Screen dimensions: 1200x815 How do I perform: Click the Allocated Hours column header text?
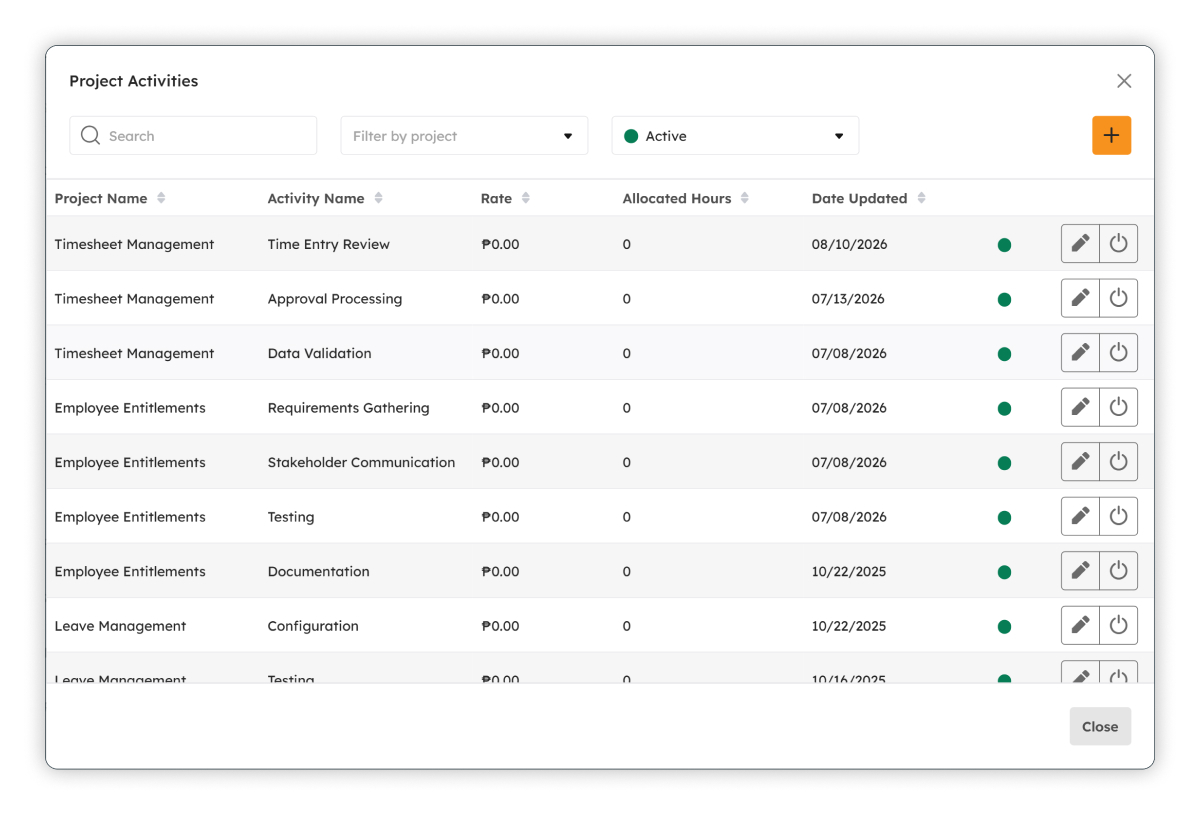[x=677, y=198]
